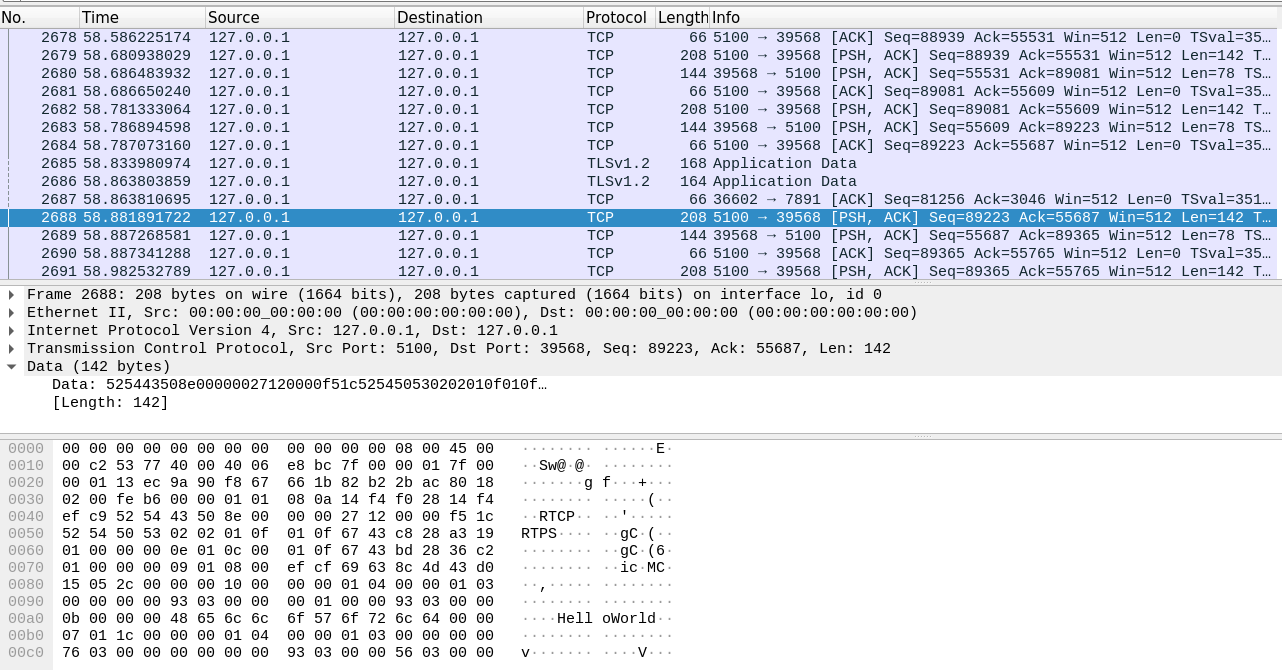
Task: Expand the Frame 2688 details
Action: [x=12, y=294]
